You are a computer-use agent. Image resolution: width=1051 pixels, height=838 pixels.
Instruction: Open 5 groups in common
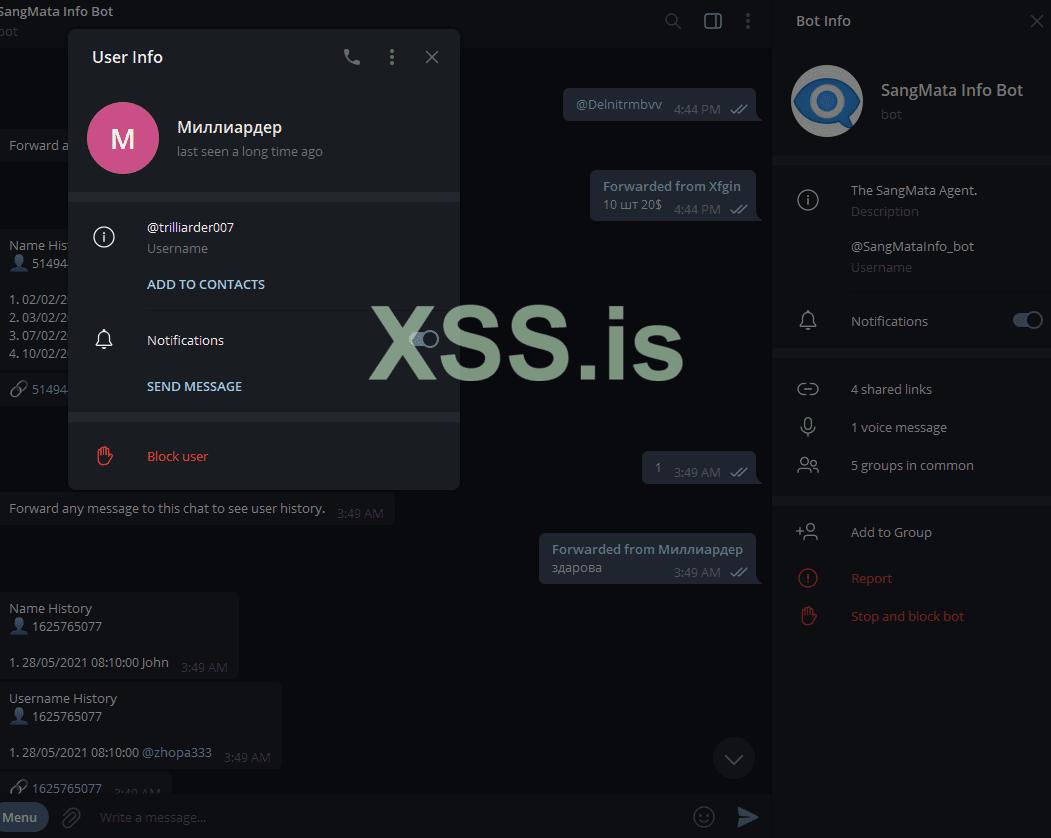912,466
